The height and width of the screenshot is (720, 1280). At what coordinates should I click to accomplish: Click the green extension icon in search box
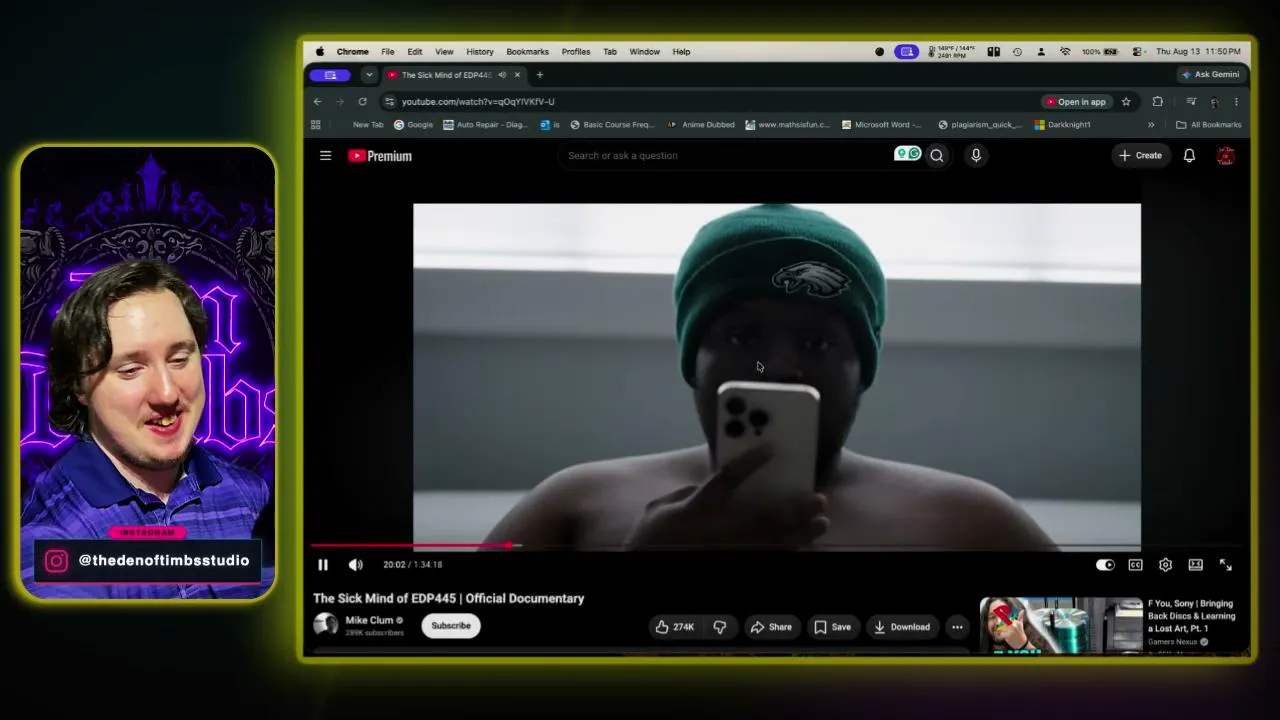click(908, 154)
